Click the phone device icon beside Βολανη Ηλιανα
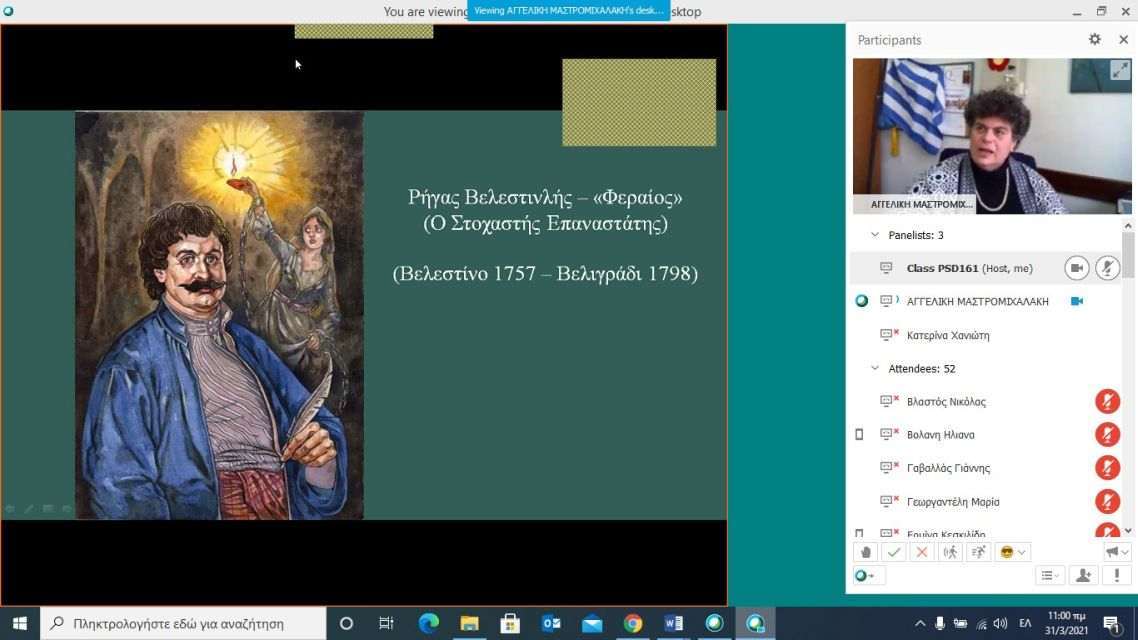 [859, 435]
